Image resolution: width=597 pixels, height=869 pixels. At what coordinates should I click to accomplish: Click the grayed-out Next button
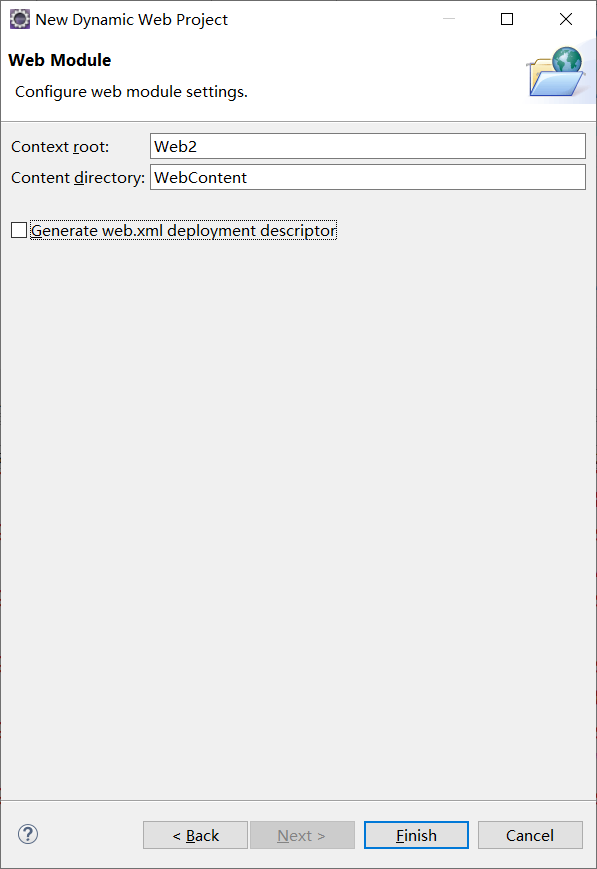302,835
